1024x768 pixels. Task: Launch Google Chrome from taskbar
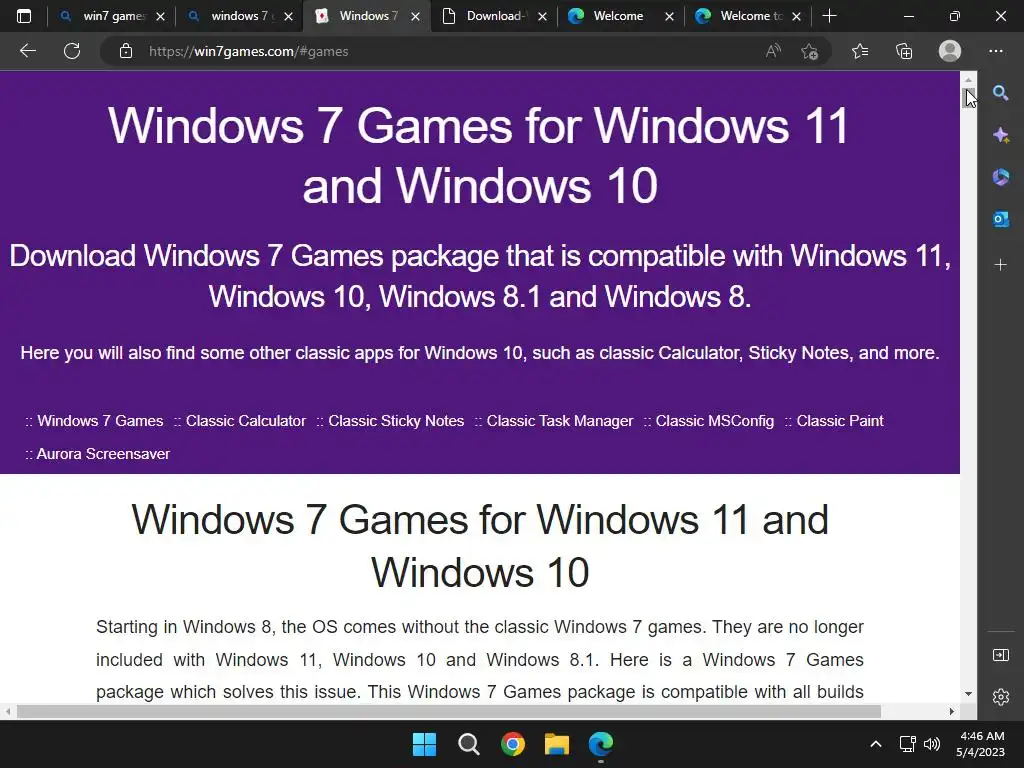(513, 744)
